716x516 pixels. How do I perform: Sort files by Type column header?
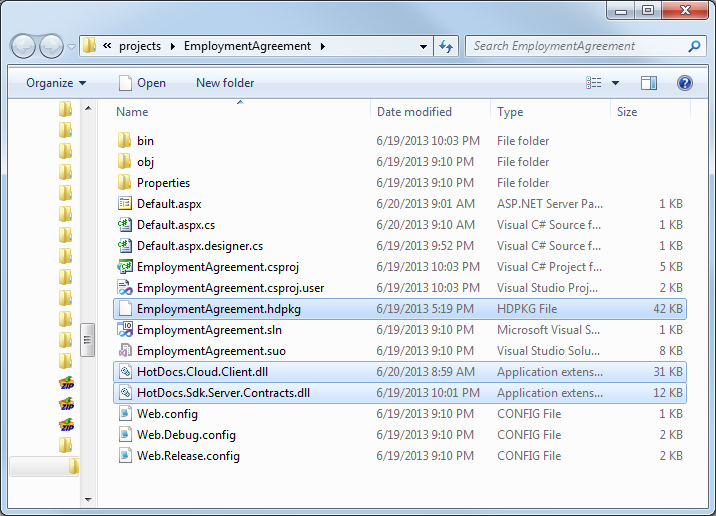pos(510,112)
